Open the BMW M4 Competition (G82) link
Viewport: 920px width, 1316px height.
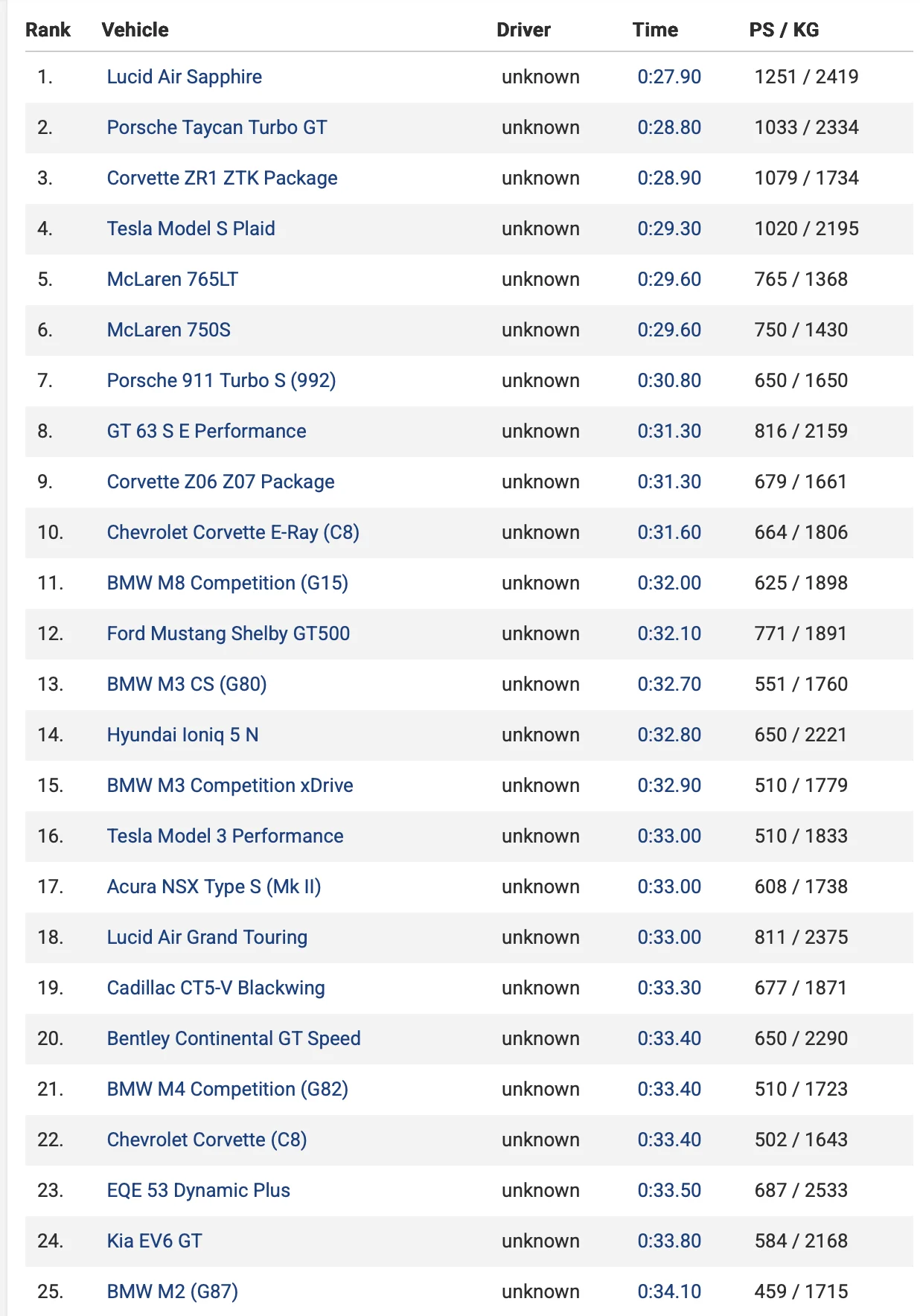click(227, 1089)
